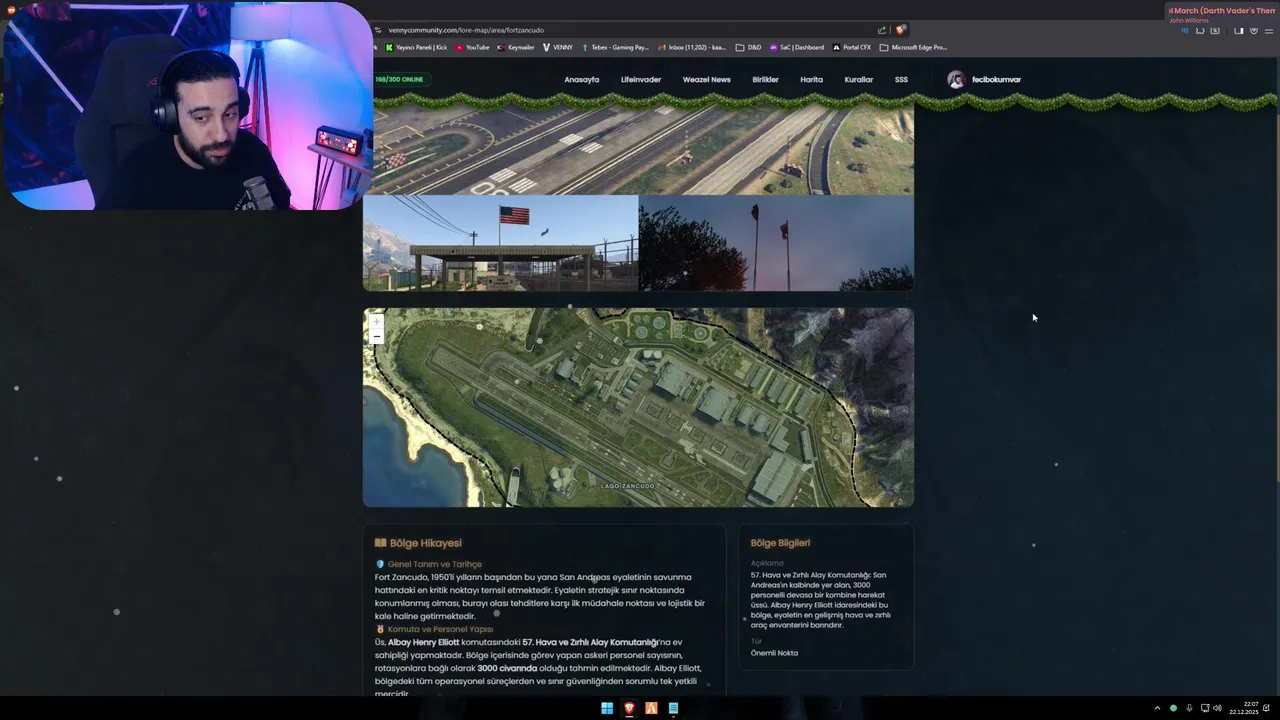Open the Portal CFX bookmark
The width and height of the screenshot is (1280, 720).
(x=851, y=47)
